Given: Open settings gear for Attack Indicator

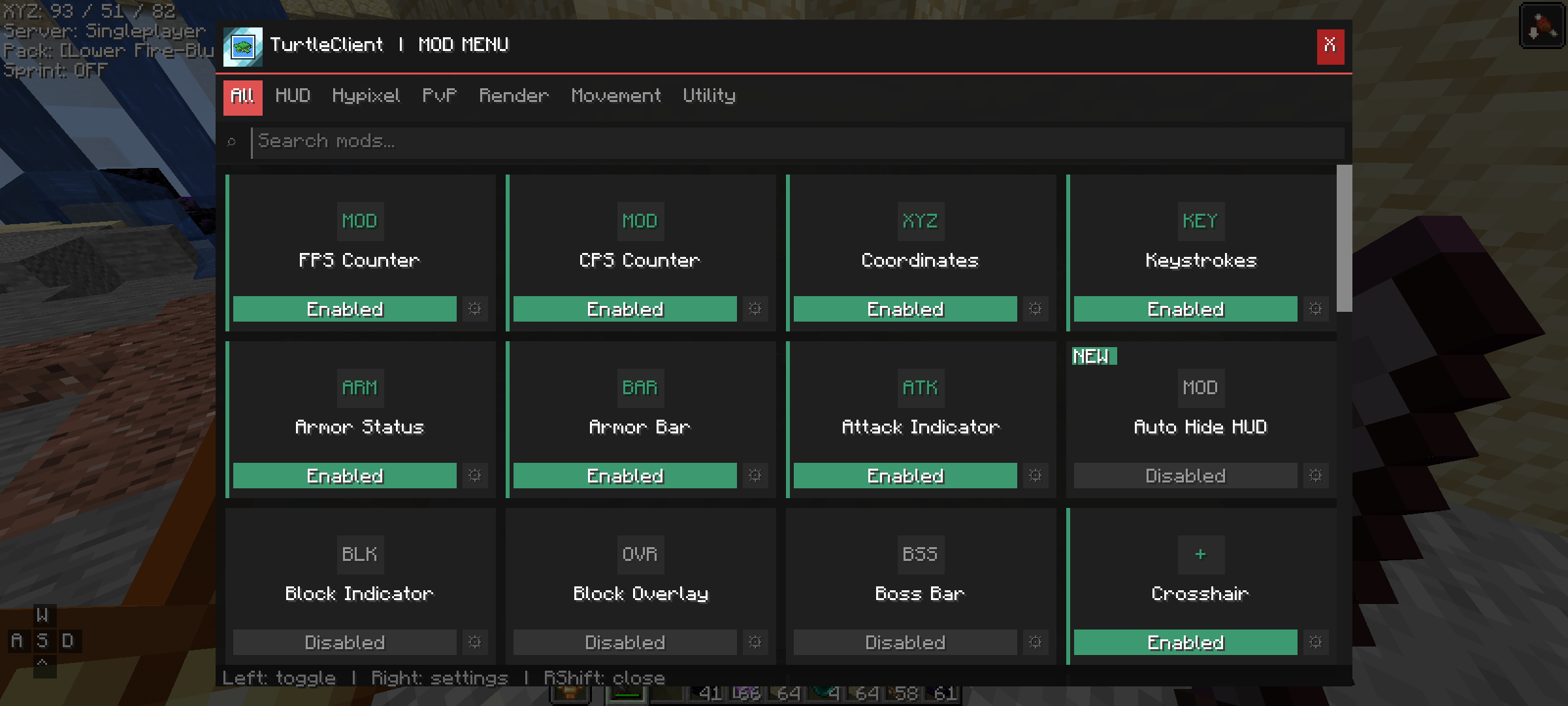Looking at the screenshot, I should click(1036, 475).
